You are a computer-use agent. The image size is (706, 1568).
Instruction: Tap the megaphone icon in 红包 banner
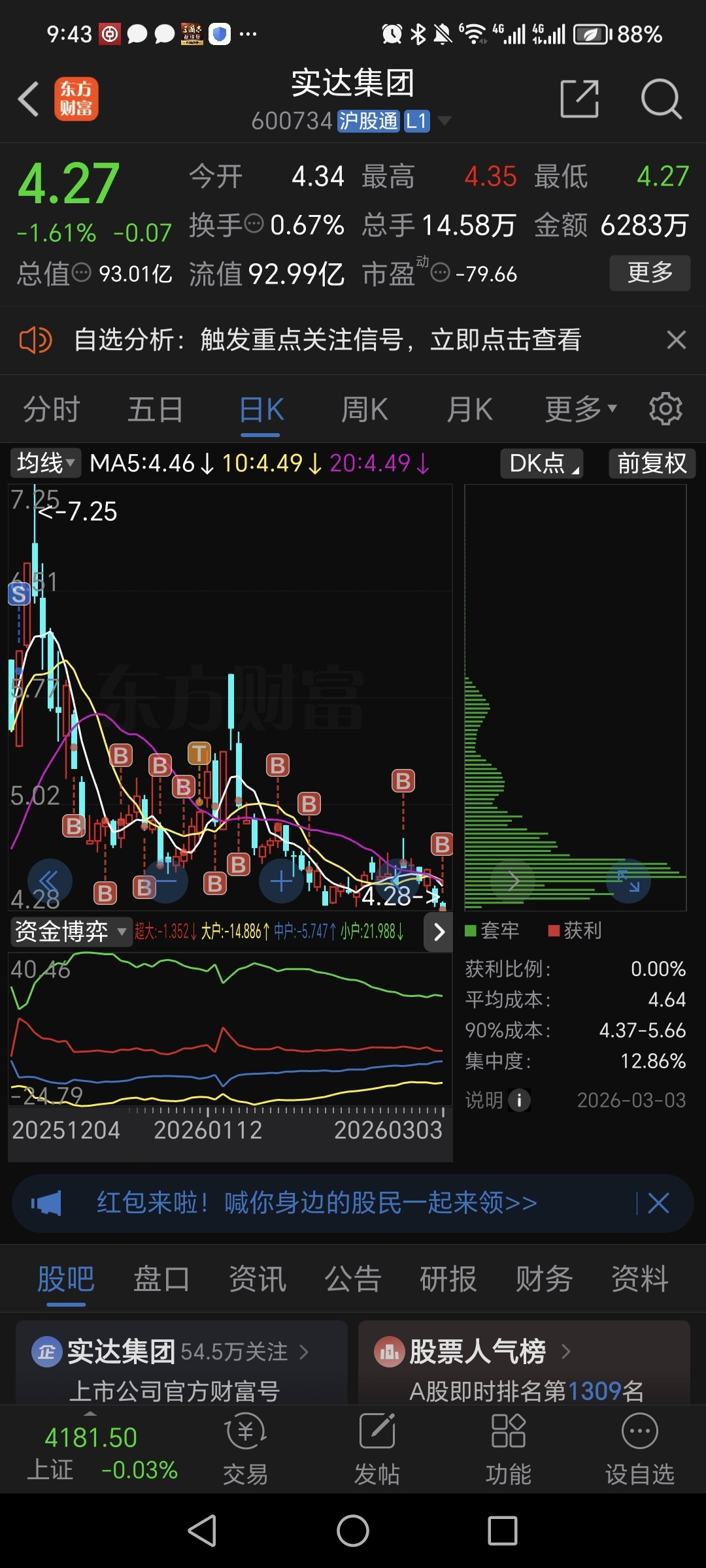tap(46, 1203)
